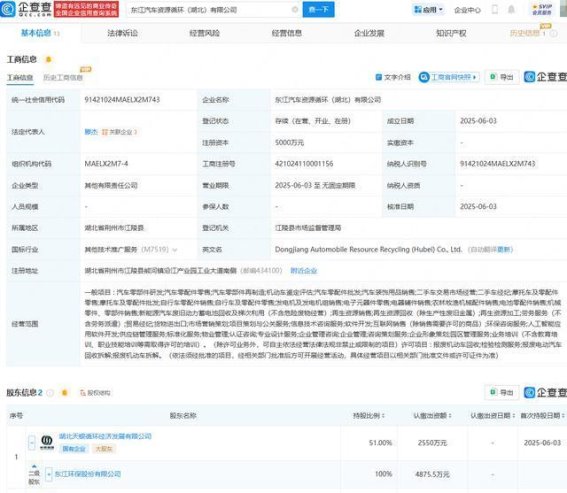This screenshot has width=567, height=493.
Task: Click the help icon next to 历史信息 tab
Action: 553,33
